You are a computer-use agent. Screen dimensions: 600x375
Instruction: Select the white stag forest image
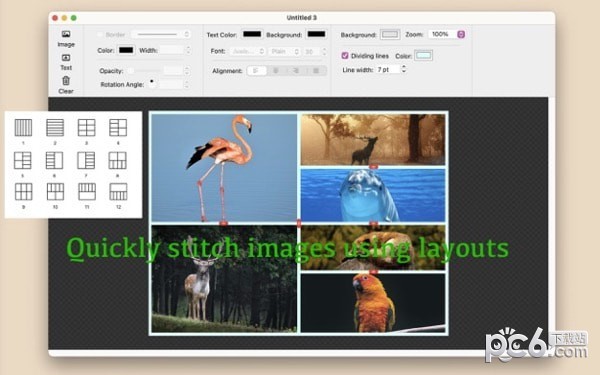(x=224, y=278)
